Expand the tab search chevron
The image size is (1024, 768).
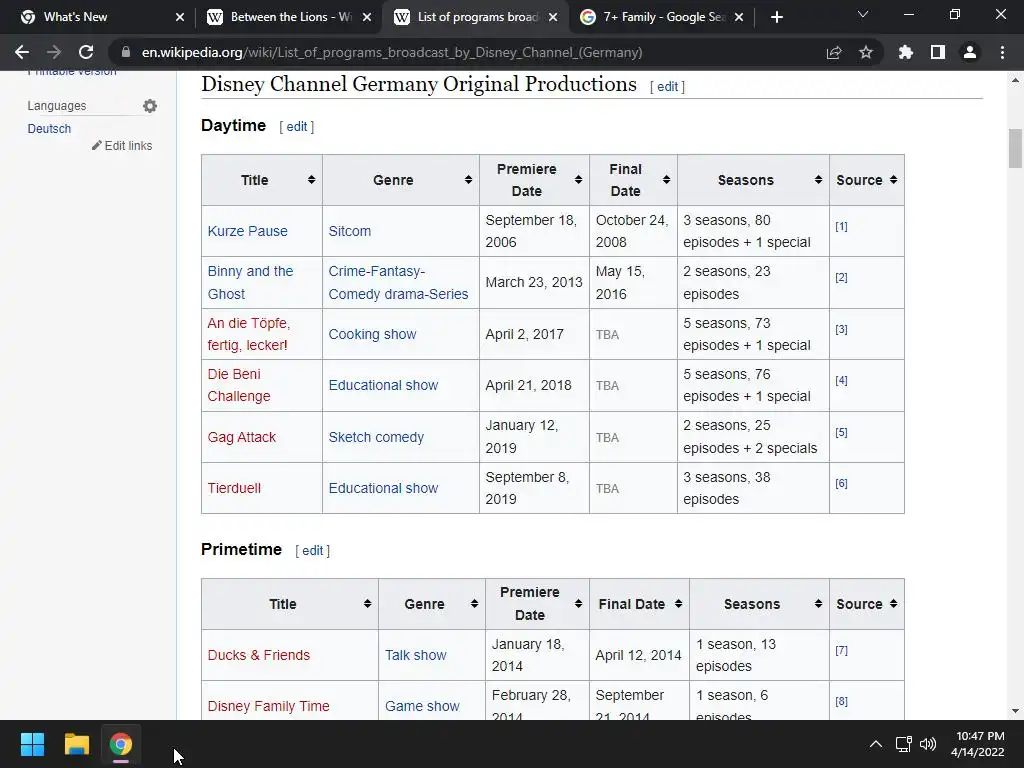pyautogui.click(x=863, y=14)
